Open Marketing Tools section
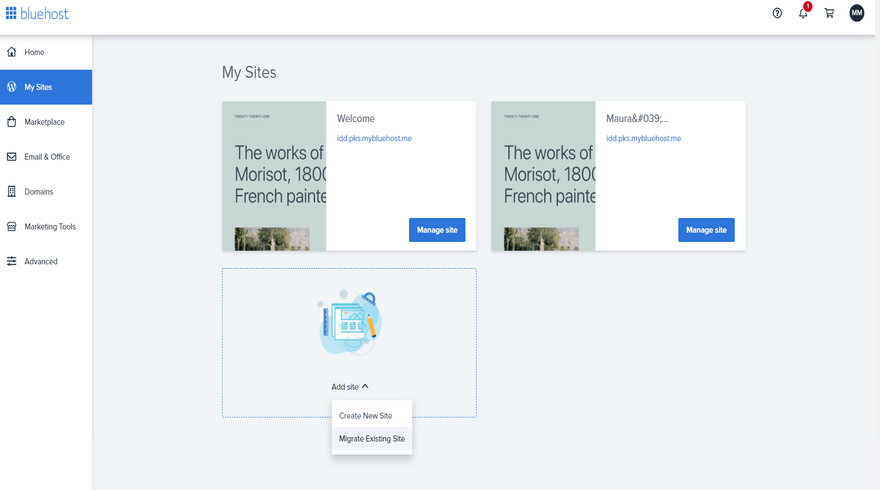 point(46,227)
